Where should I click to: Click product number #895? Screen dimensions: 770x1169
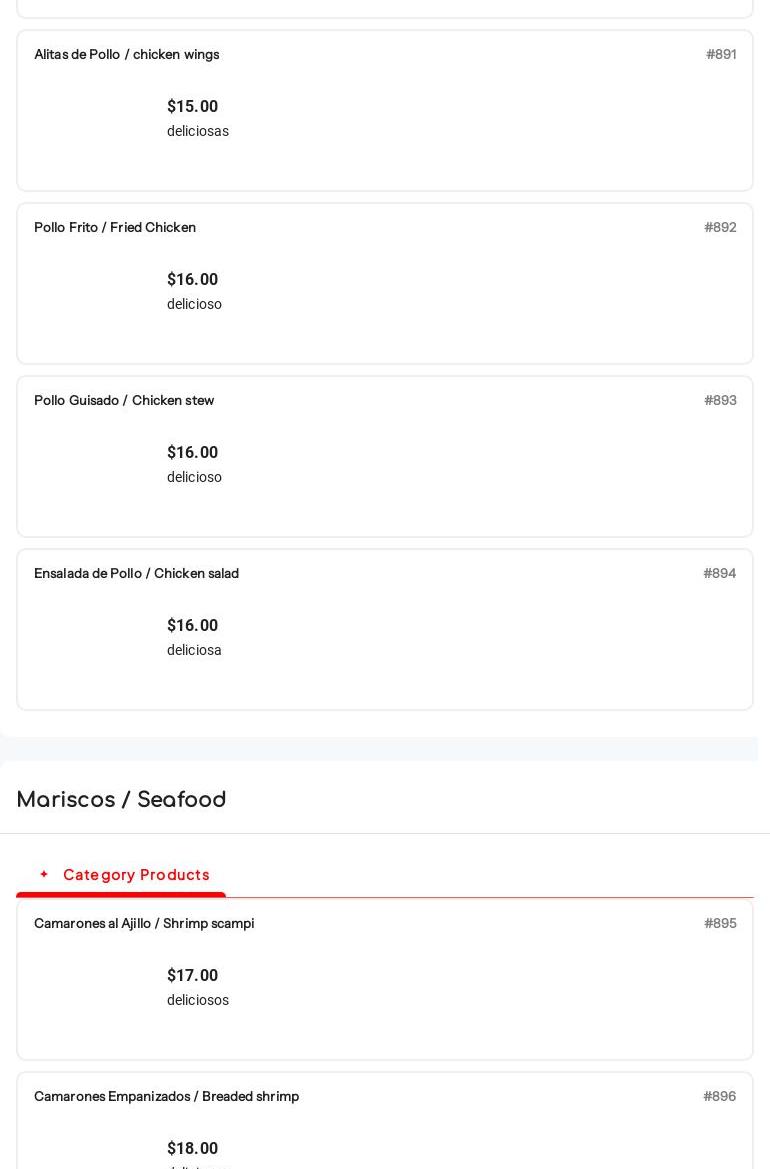click(720, 924)
